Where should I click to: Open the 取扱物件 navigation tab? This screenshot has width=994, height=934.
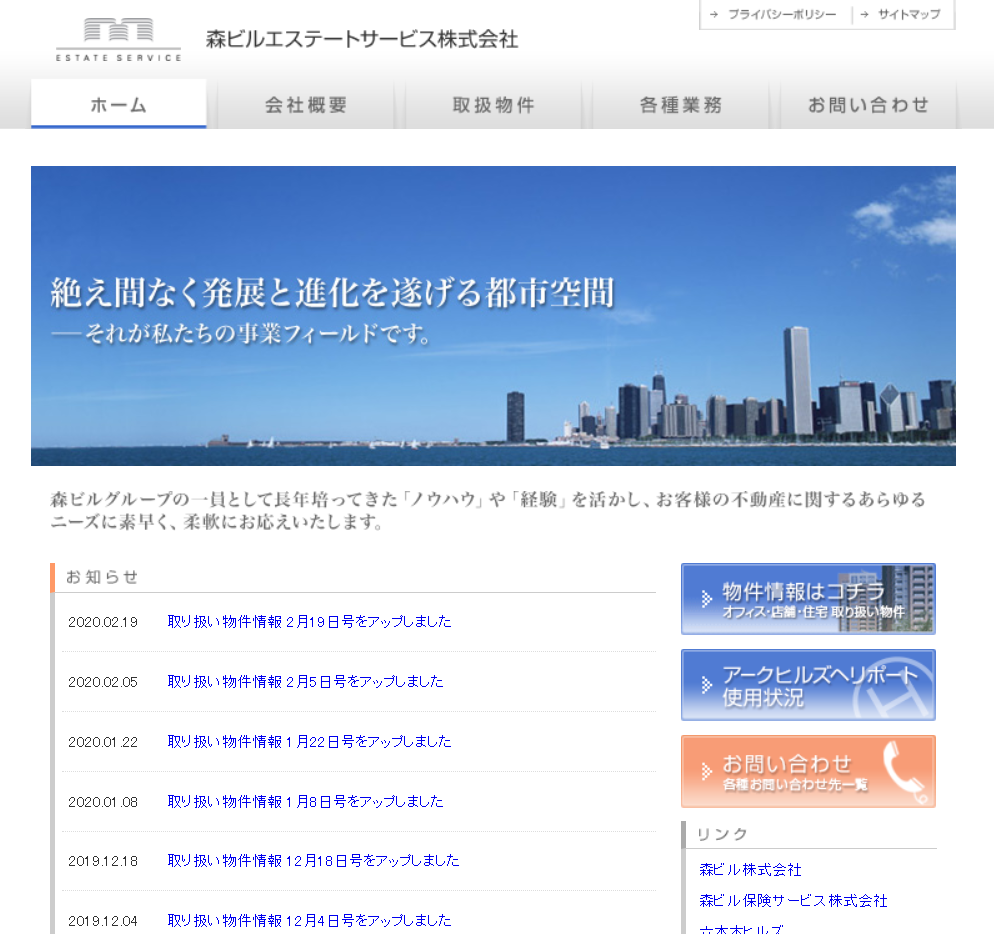494,104
